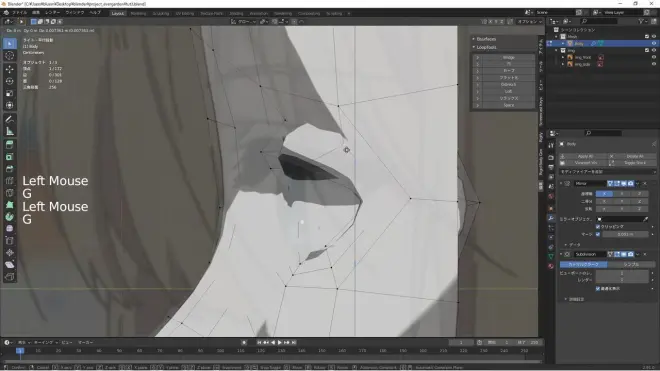660x371 pixels.
Task: Toggle the Mirror Clipping checkbox
Action: coord(598,227)
